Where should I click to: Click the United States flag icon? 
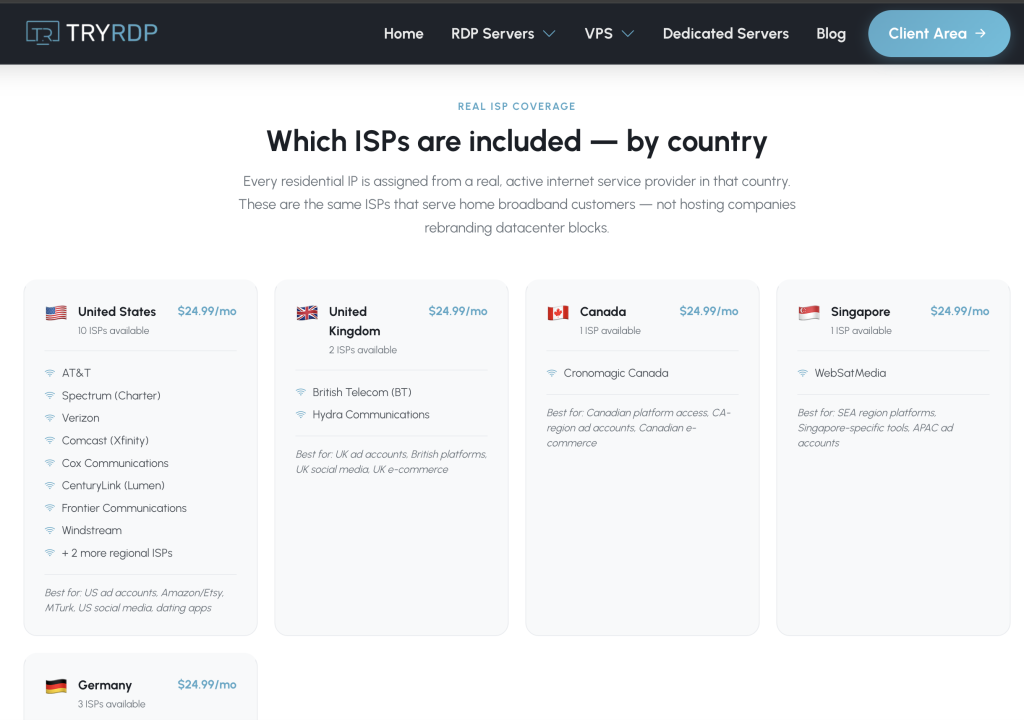56,312
